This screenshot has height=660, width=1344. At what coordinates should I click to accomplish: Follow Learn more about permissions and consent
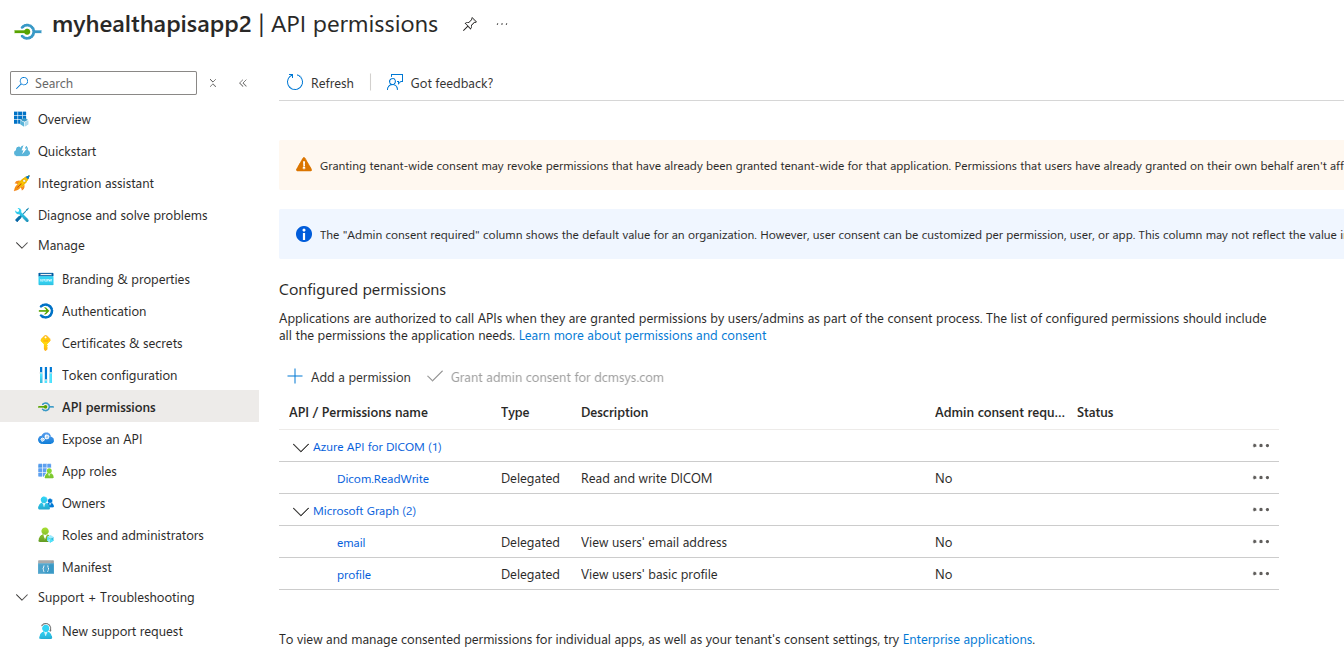642,335
